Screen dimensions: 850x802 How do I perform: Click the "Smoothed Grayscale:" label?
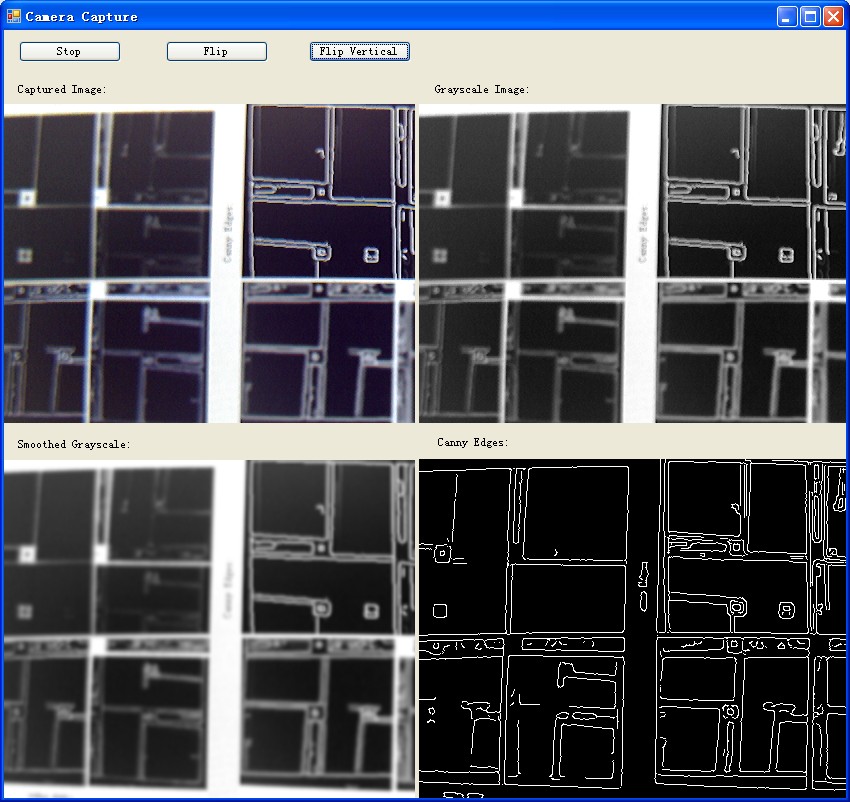point(73,444)
